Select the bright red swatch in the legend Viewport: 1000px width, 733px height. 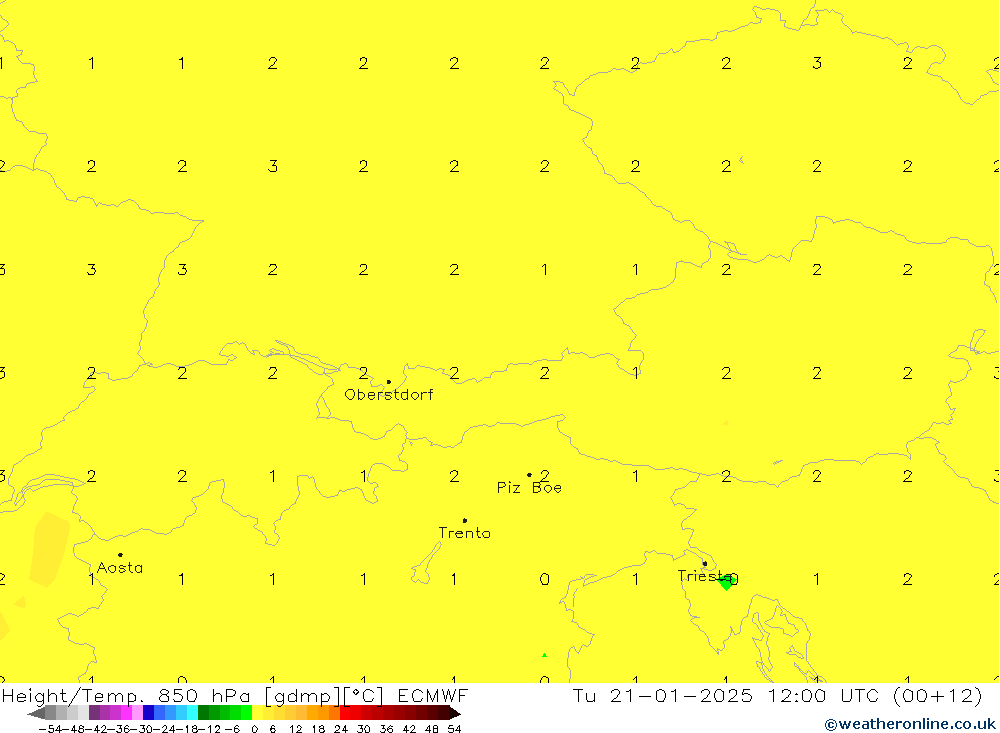[x=351, y=713]
